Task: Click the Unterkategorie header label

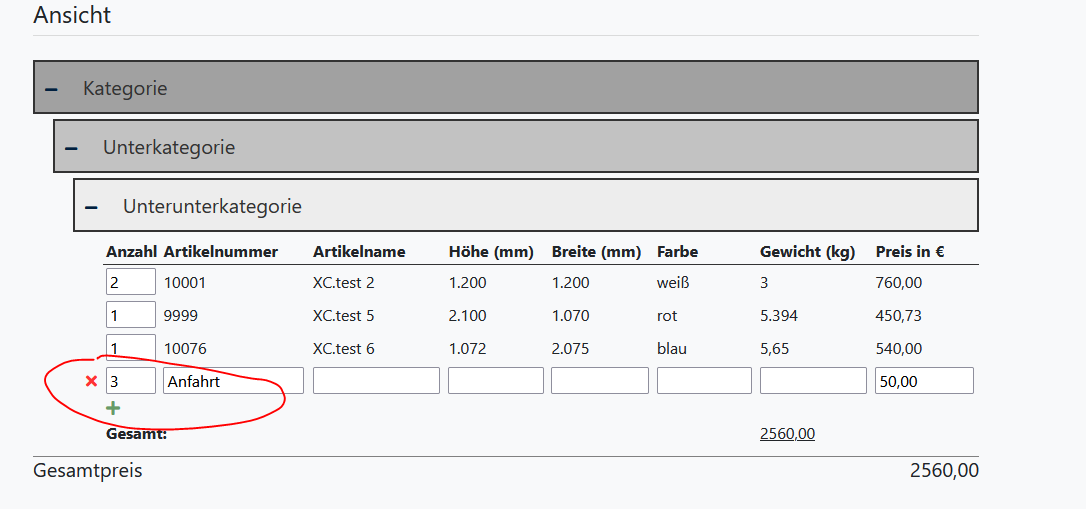Action: 169,148
